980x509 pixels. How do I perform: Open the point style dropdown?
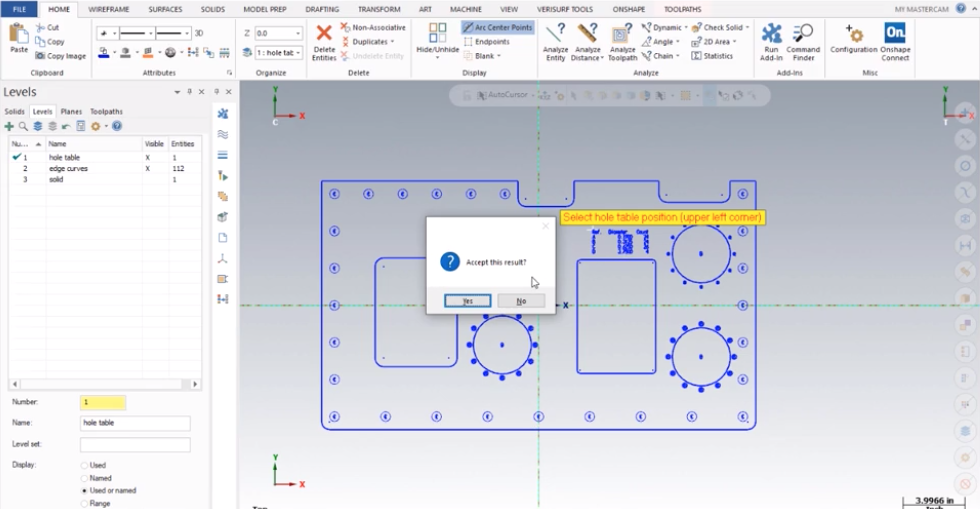coord(114,33)
